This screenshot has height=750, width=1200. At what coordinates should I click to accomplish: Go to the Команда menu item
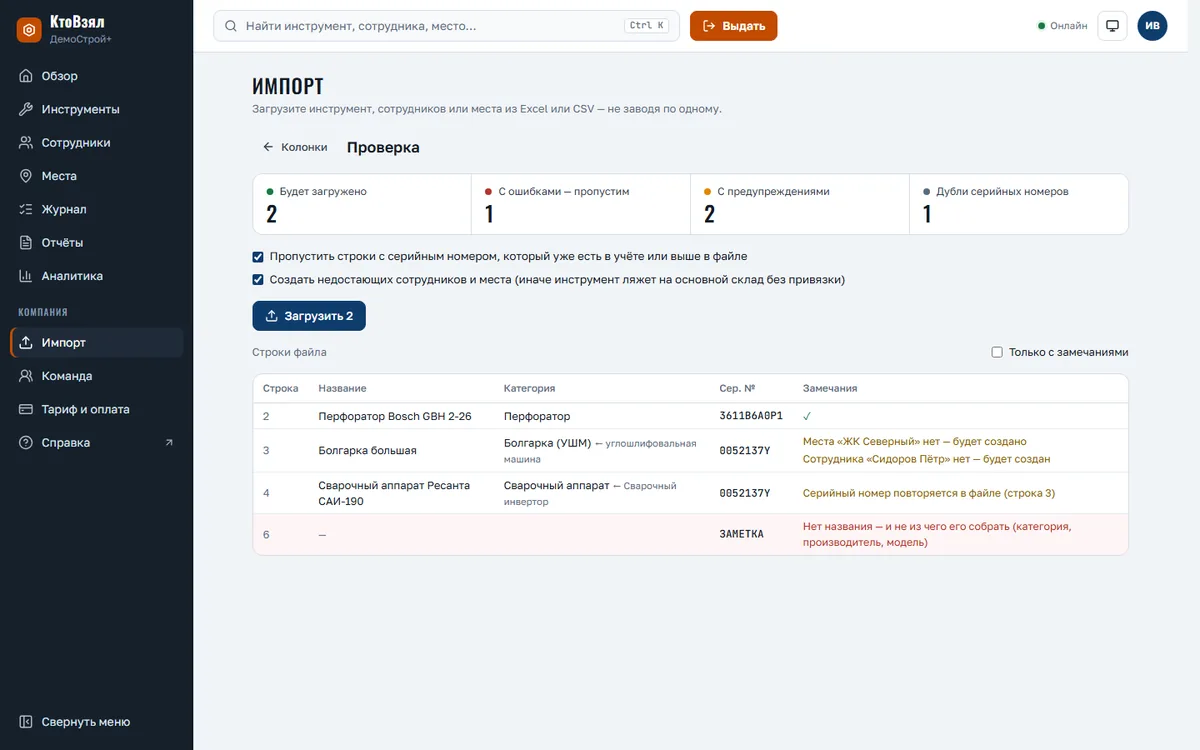tap(96, 376)
